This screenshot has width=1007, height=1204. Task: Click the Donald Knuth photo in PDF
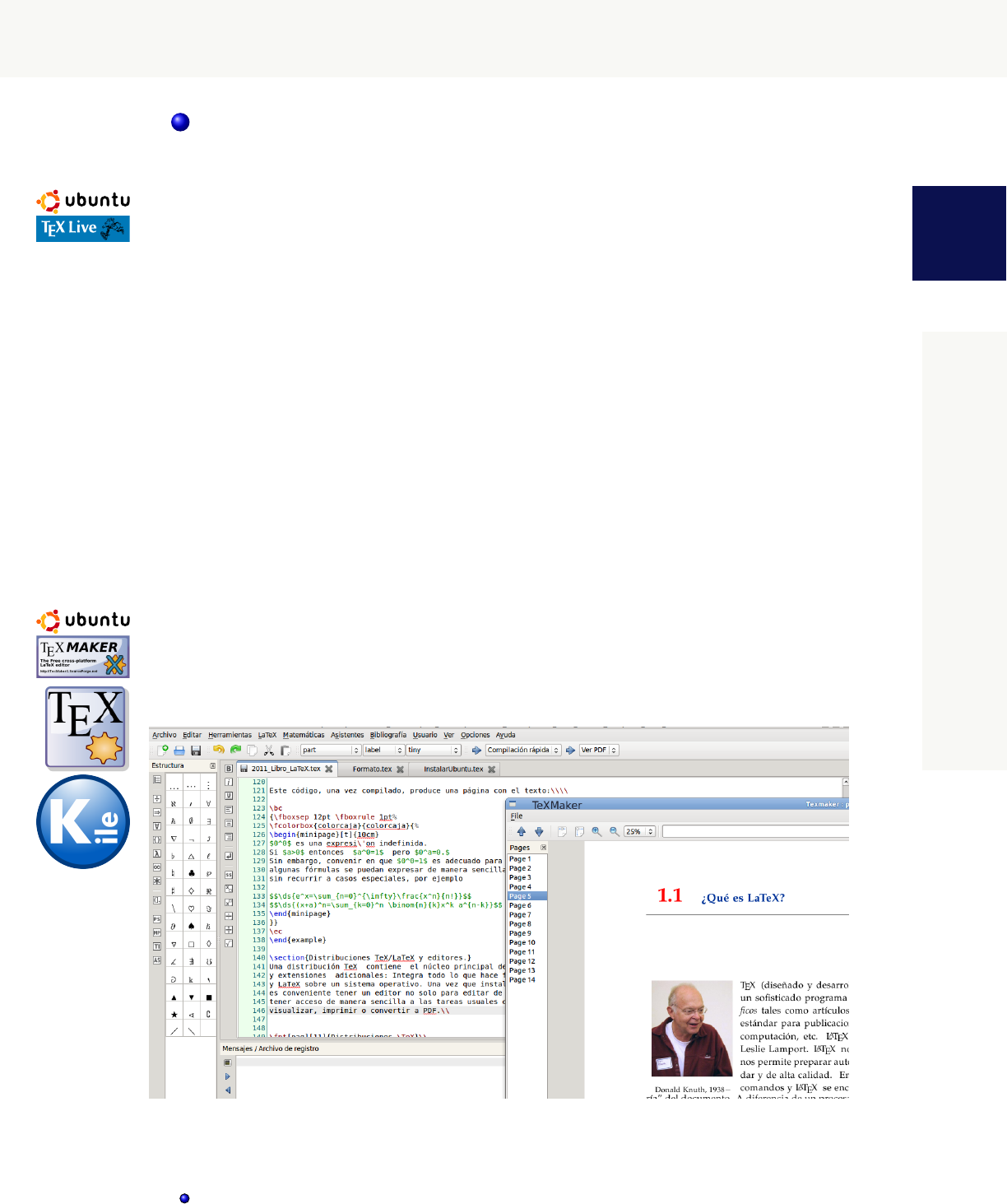[692, 1028]
